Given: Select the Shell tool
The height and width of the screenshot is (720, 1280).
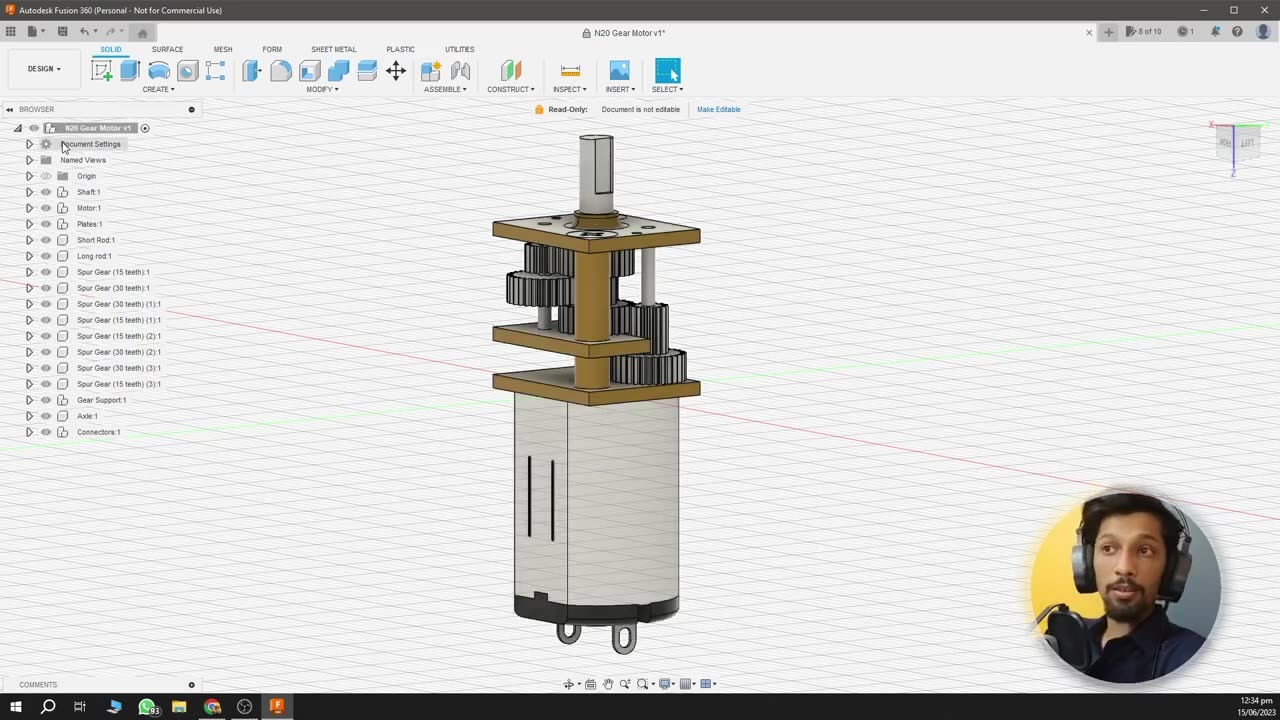Looking at the screenshot, I should point(310,70).
